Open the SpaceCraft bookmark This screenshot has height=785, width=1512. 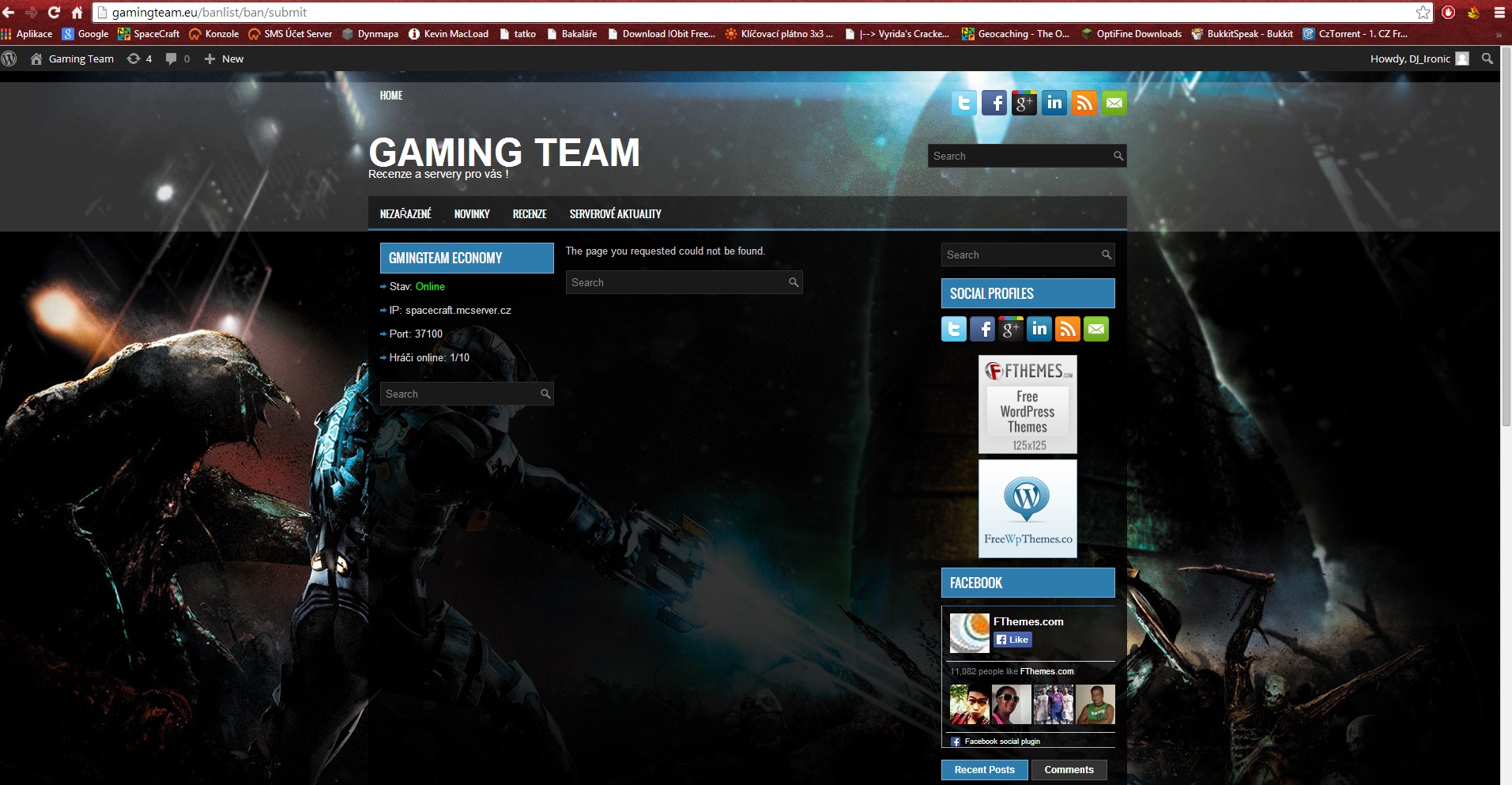[x=149, y=34]
